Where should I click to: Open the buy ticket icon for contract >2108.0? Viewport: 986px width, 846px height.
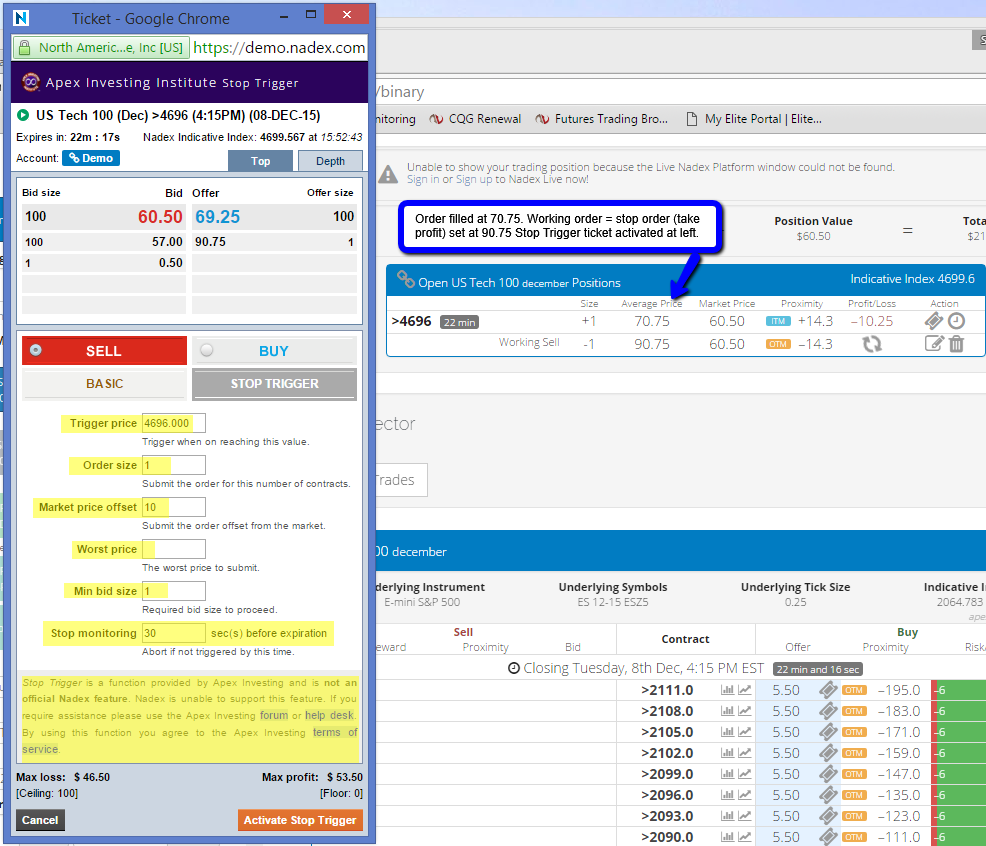pos(828,711)
